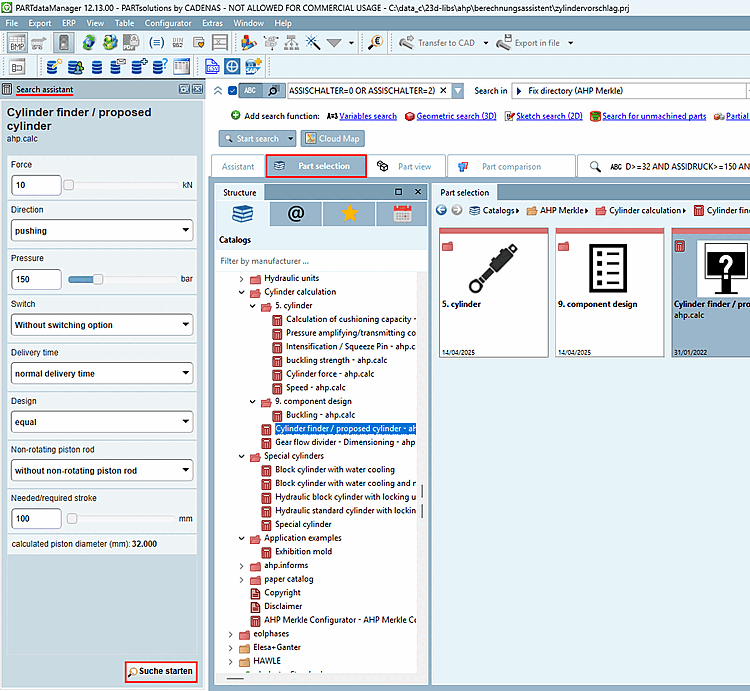Collapse search options with double chevron

click(x=218, y=90)
